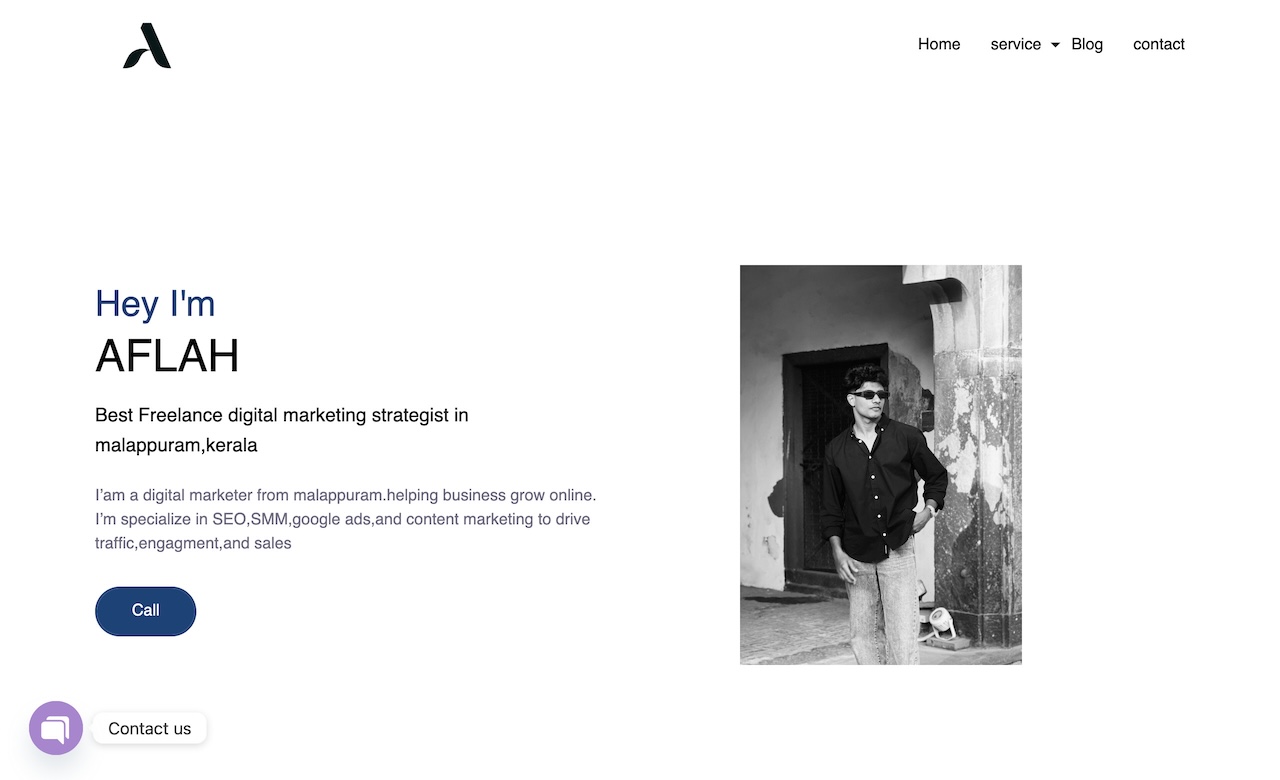Select the contact menu item

click(x=1159, y=44)
